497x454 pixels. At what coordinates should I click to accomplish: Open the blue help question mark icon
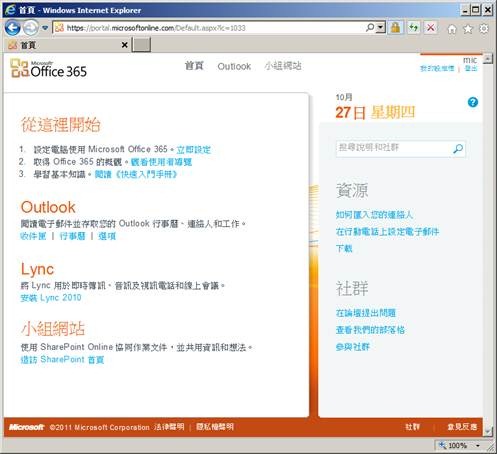pos(473,102)
